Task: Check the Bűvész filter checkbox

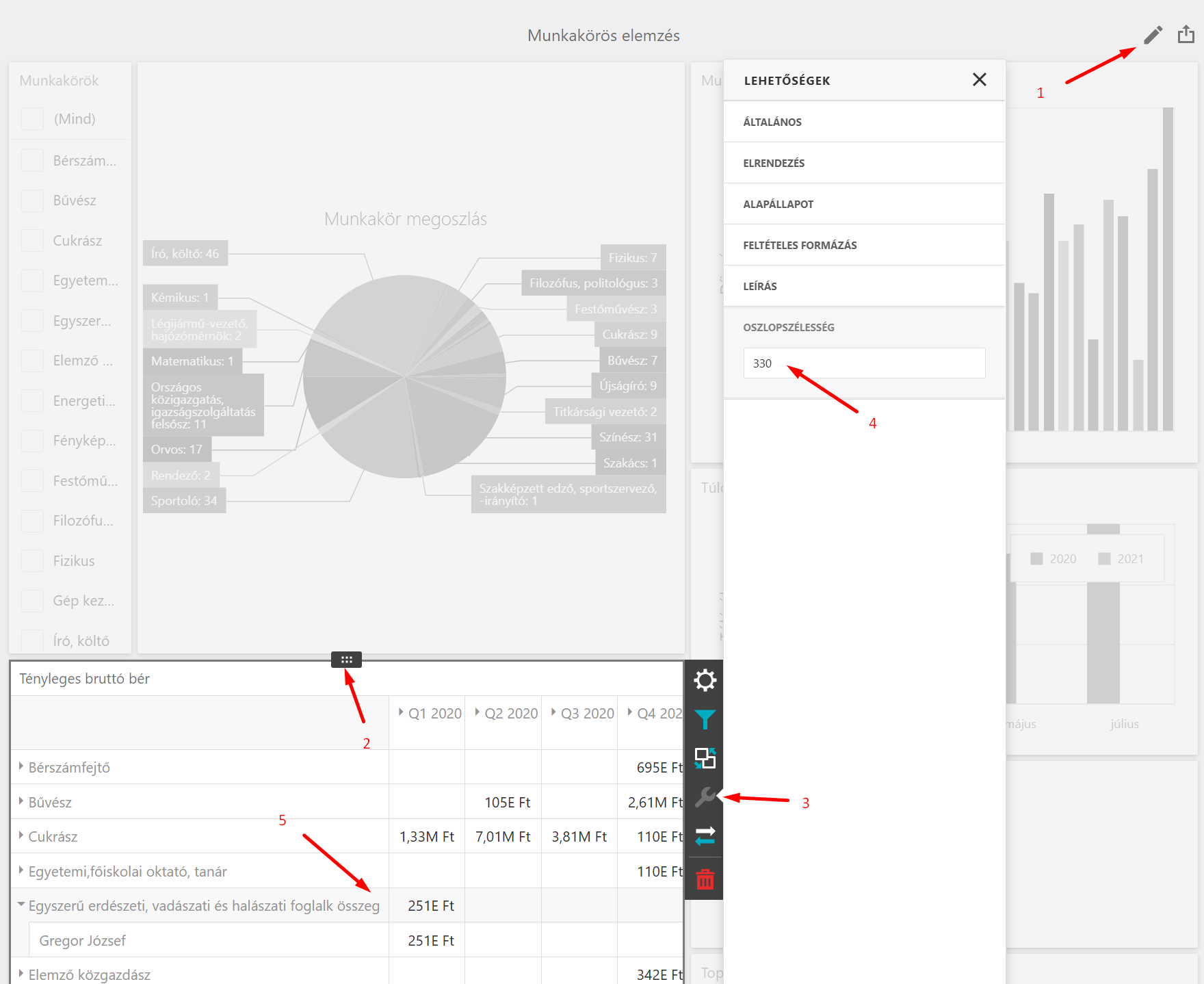Action: pyautogui.click(x=32, y=200)
